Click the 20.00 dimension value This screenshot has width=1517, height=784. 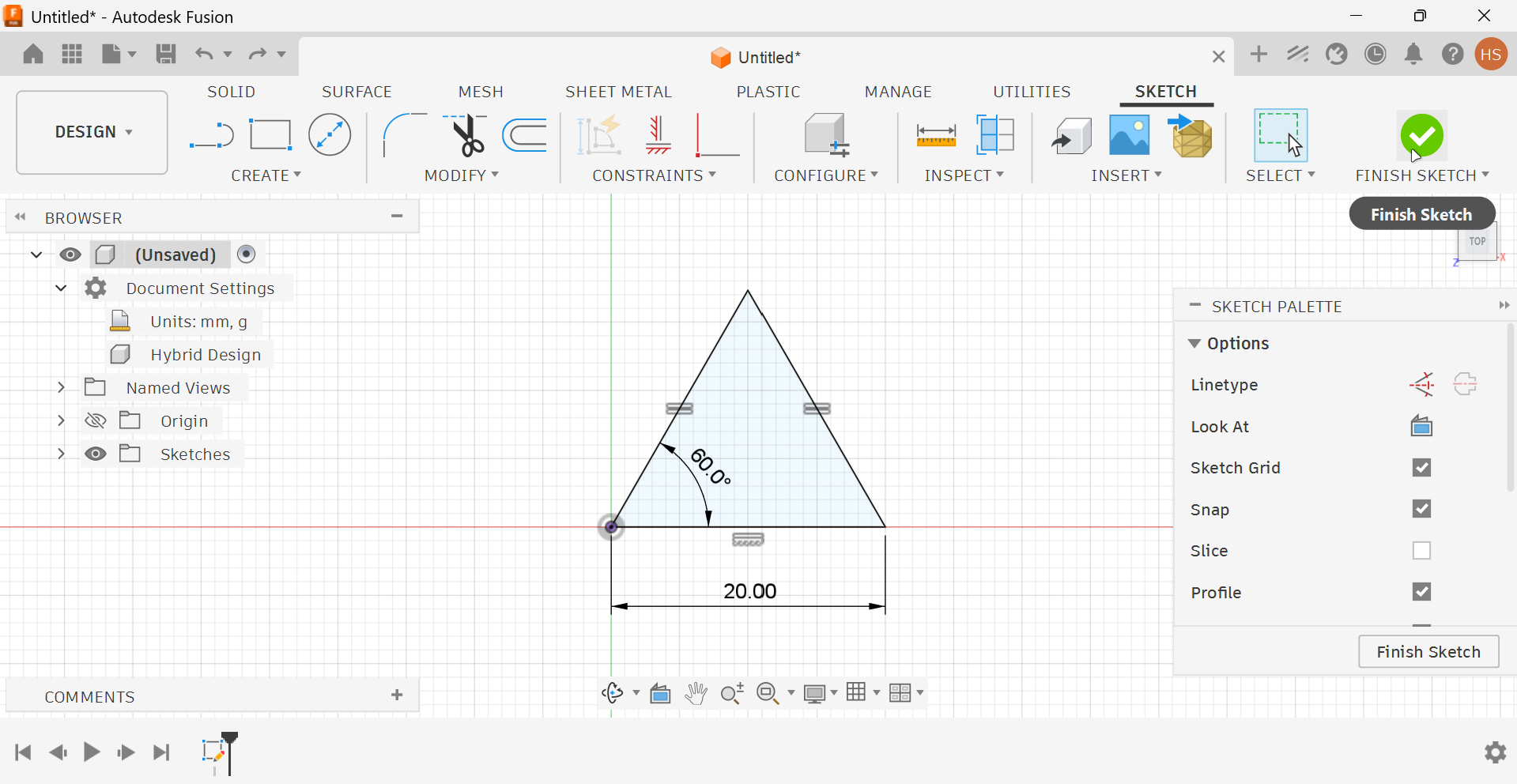tap(749, 591)
